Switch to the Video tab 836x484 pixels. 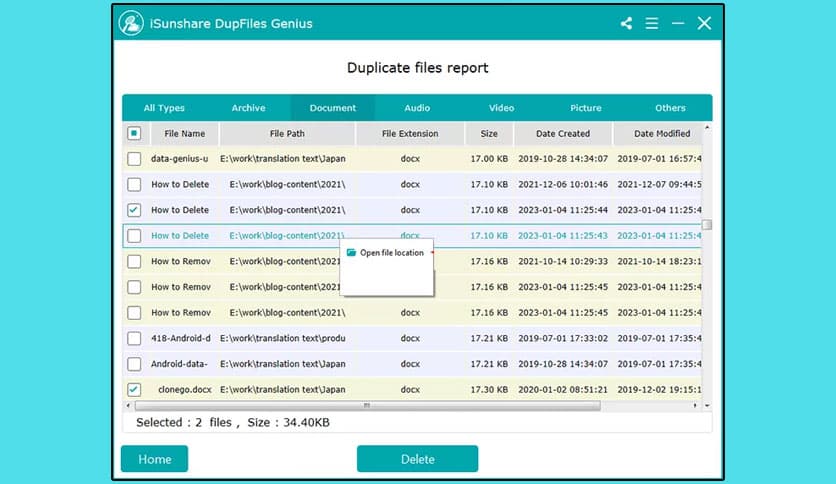[x=502, y=108]
